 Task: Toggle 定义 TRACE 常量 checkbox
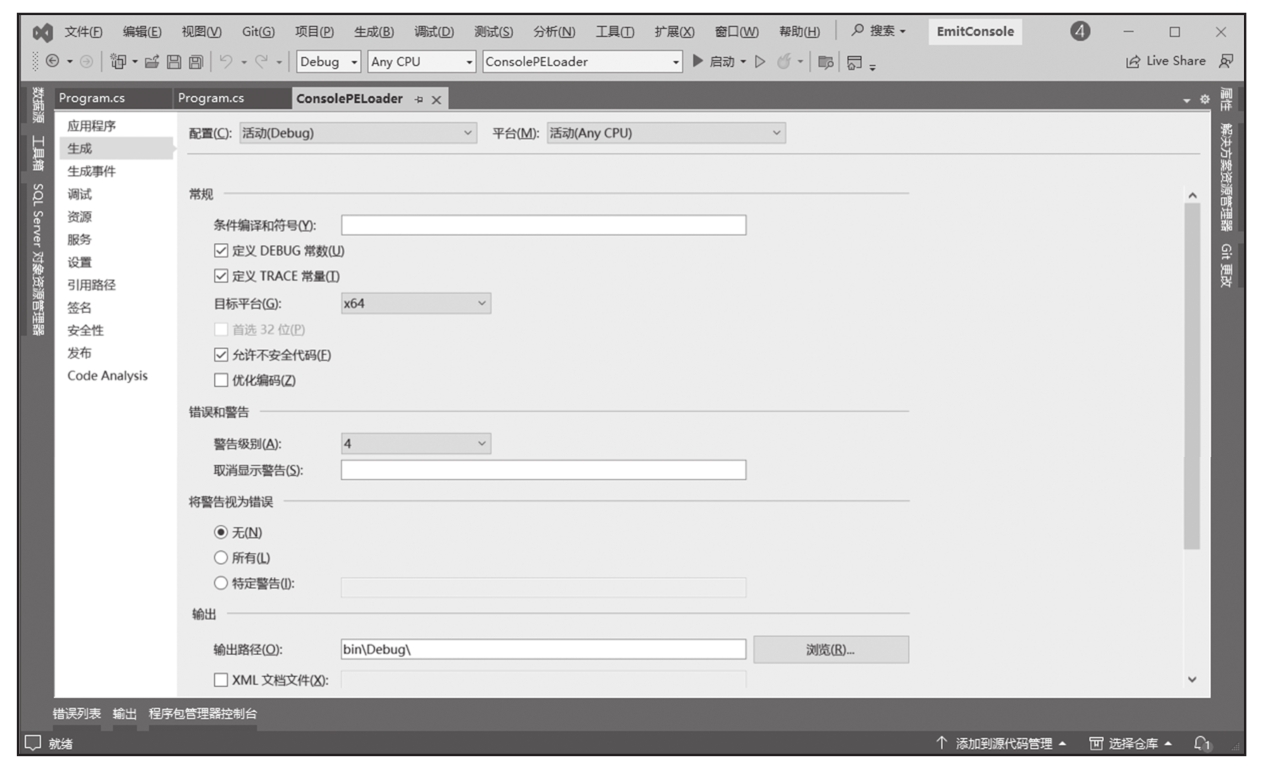click(221, 276)
